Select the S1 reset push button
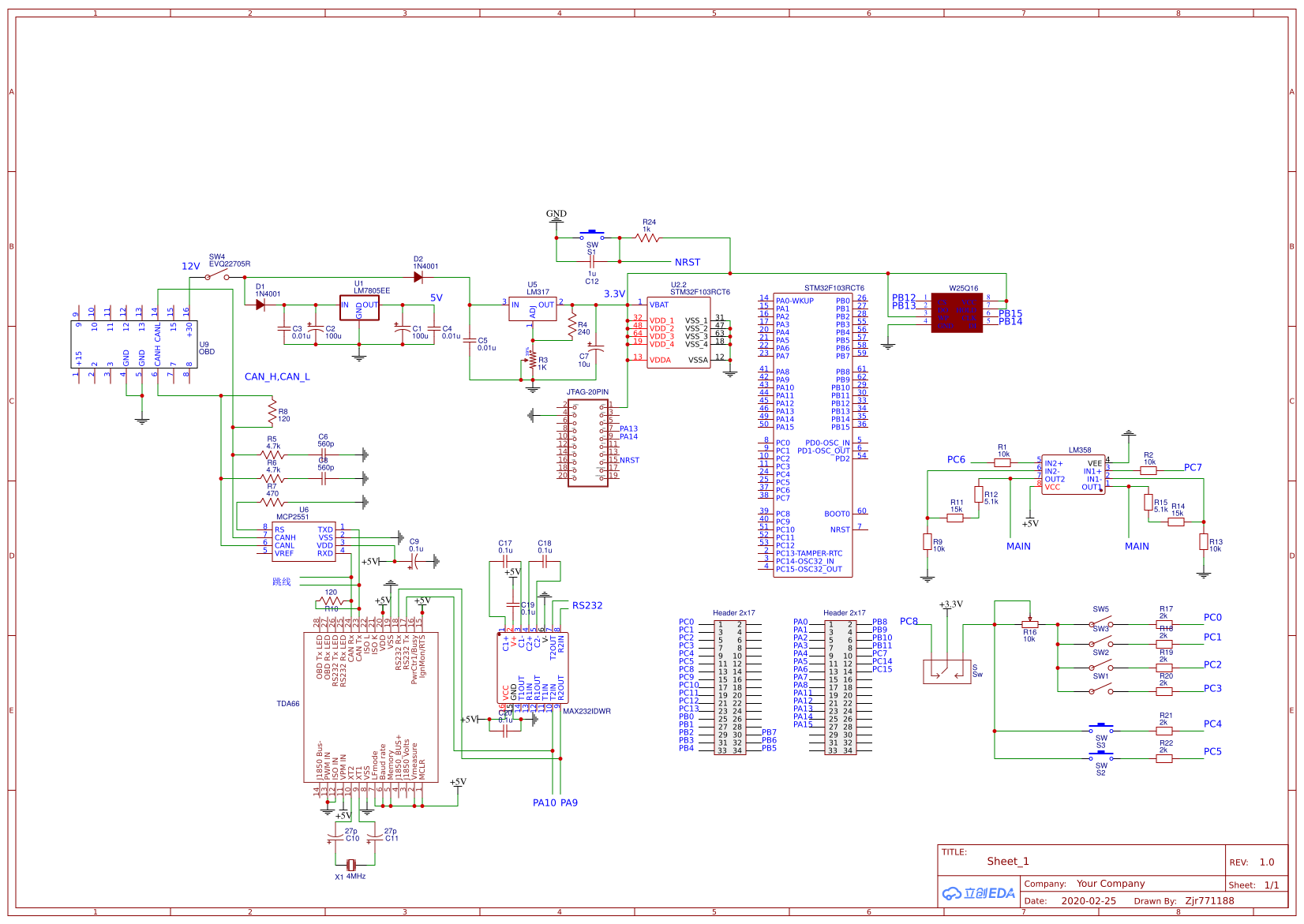This screenshot has height=924, width=1304. pos(592,235)
